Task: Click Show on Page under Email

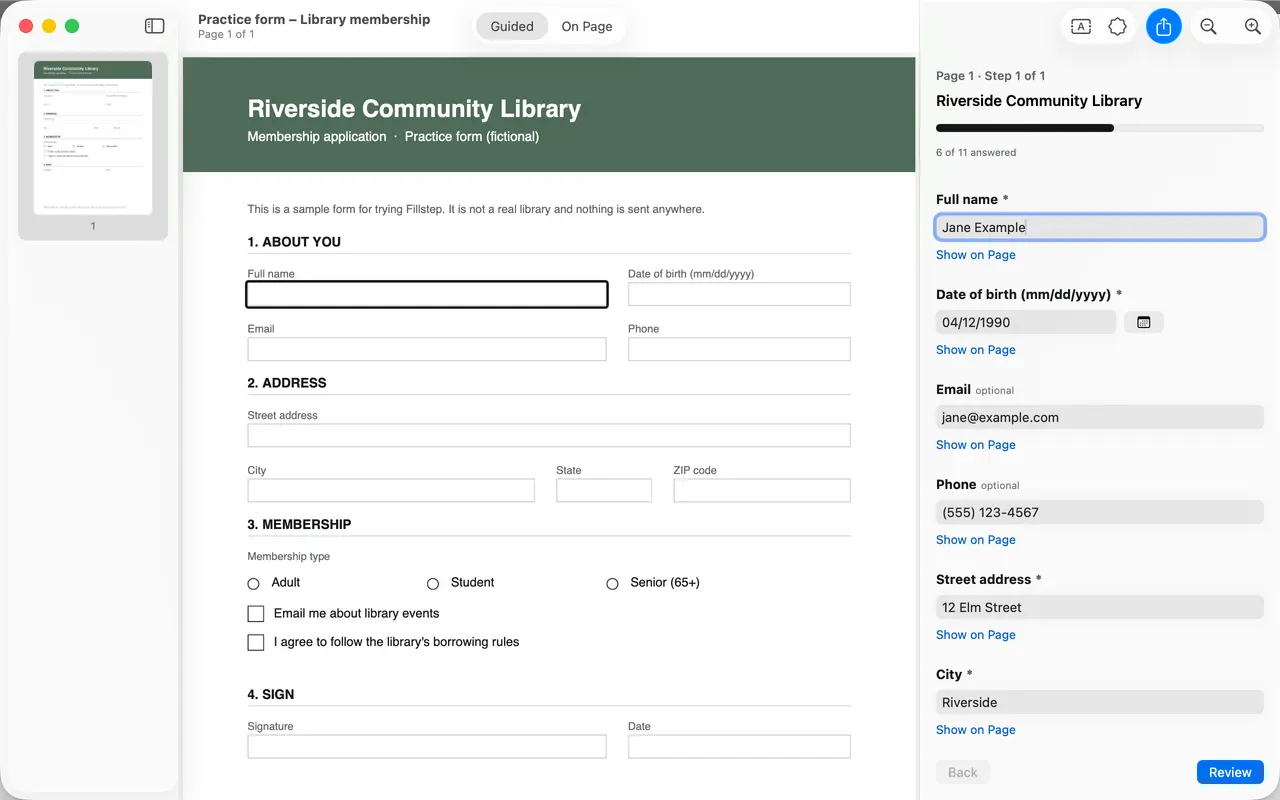Action: 976,445
